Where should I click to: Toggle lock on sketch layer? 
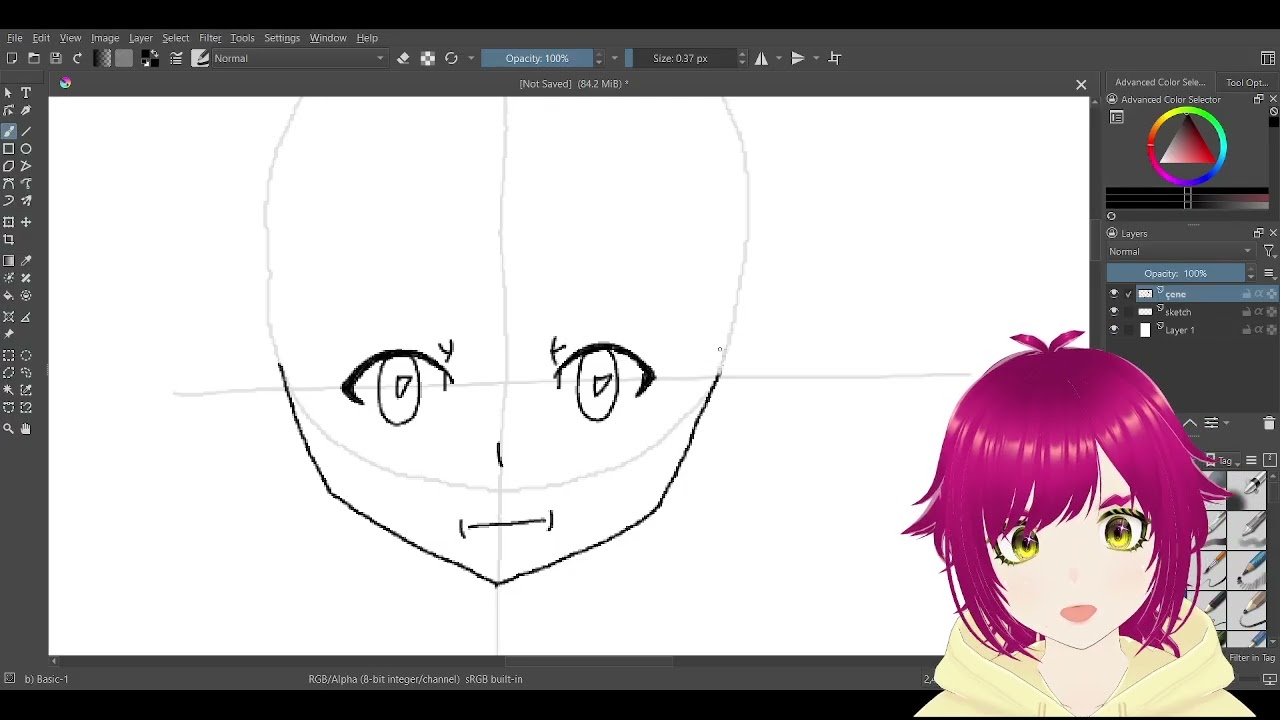[1247, 312]
